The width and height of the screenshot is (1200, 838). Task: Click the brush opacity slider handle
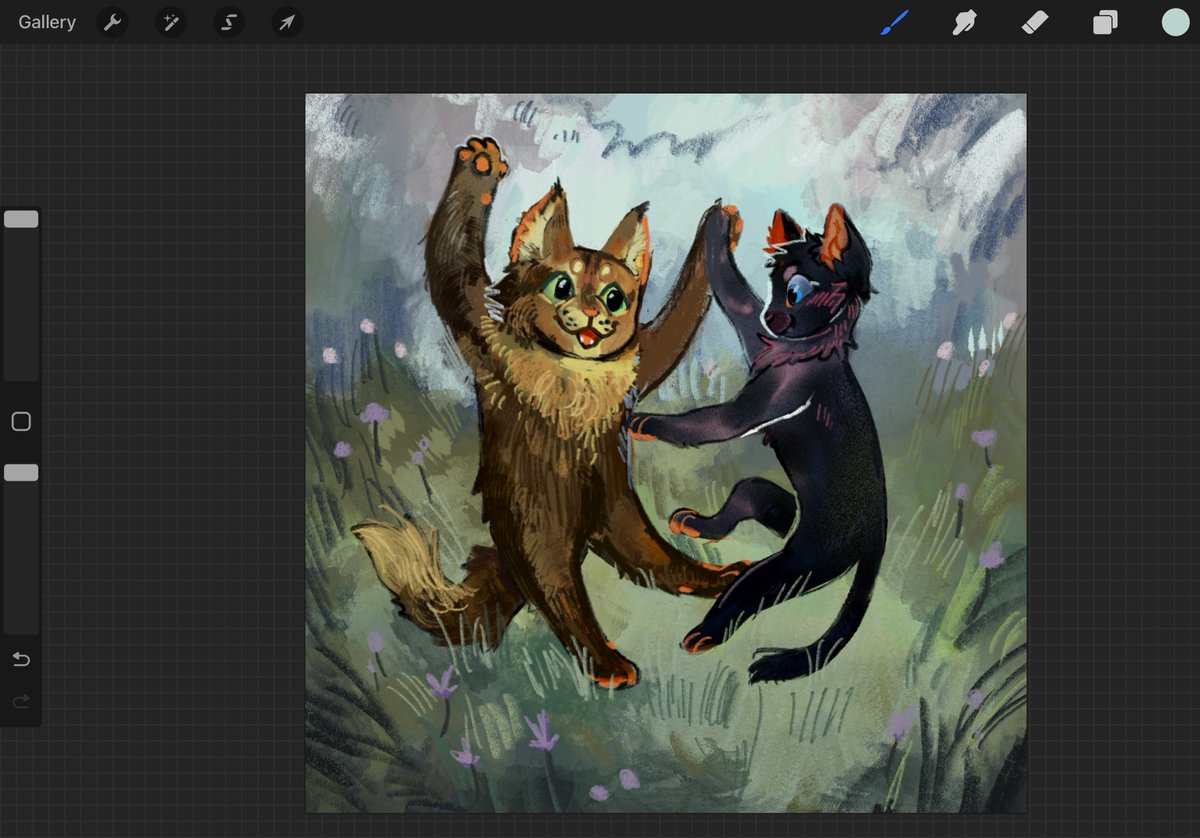[21, 472]
